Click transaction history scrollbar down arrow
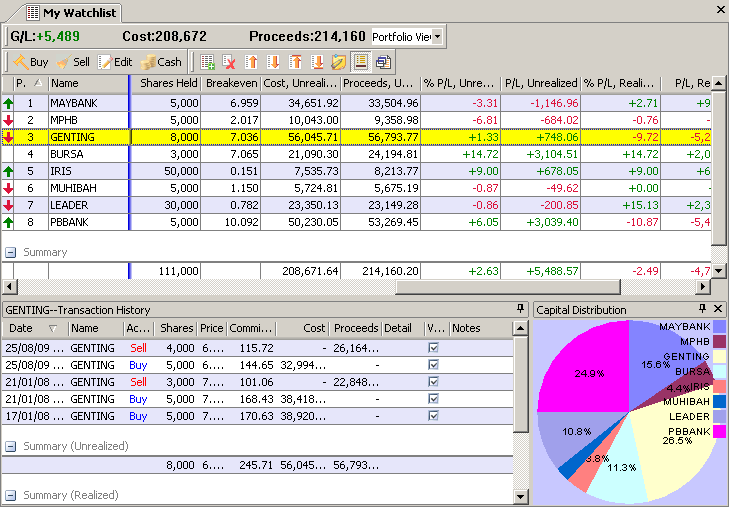The height and width of the screenshot is (507, 729). pos(520,496)
